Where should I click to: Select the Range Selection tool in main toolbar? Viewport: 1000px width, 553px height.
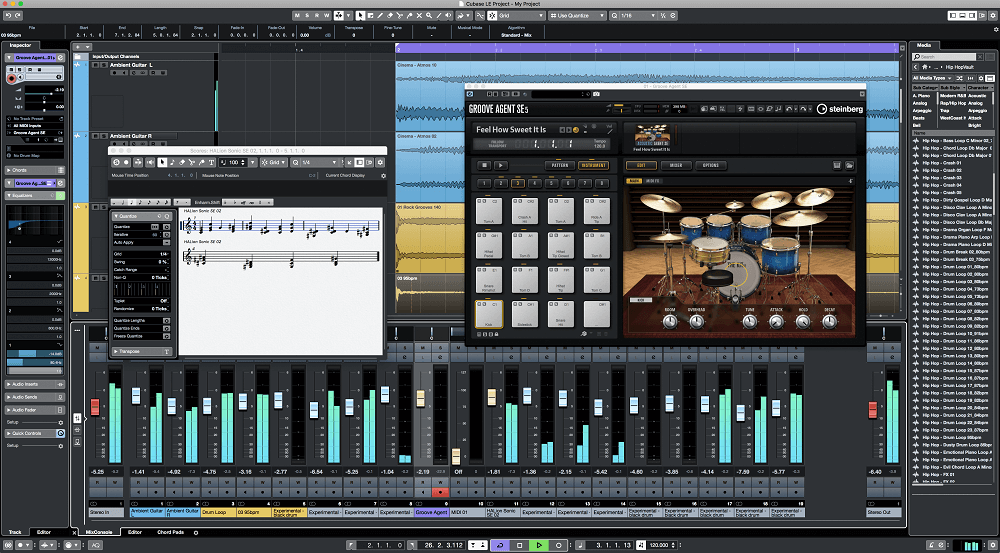[x=371, y=15]
